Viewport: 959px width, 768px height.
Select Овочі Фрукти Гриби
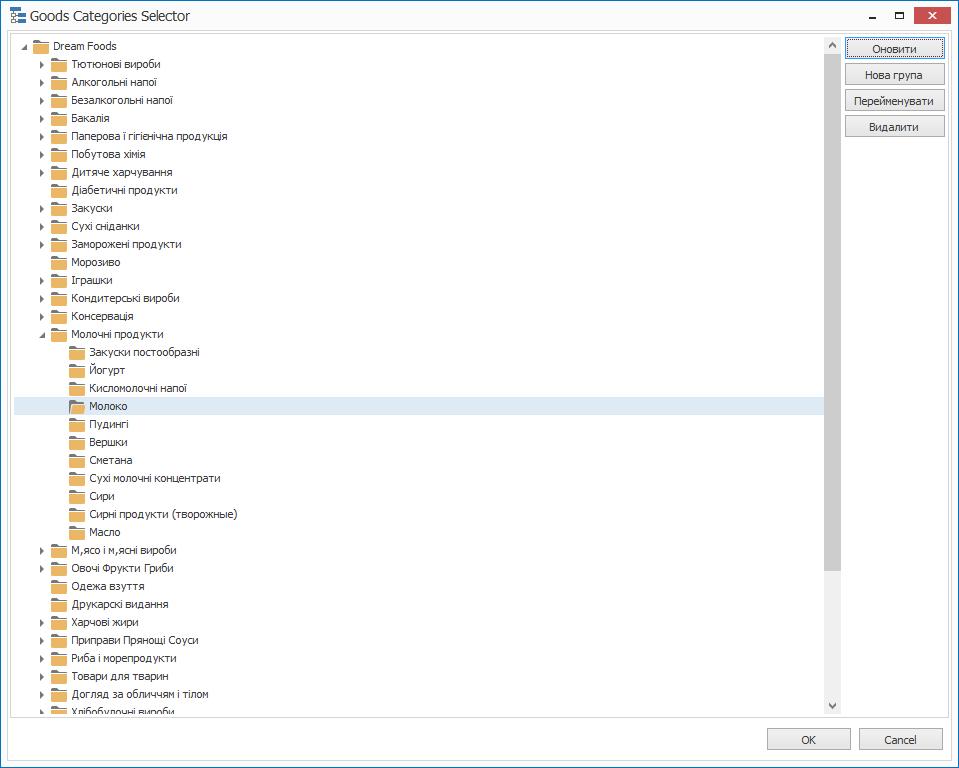pos(122,569)
